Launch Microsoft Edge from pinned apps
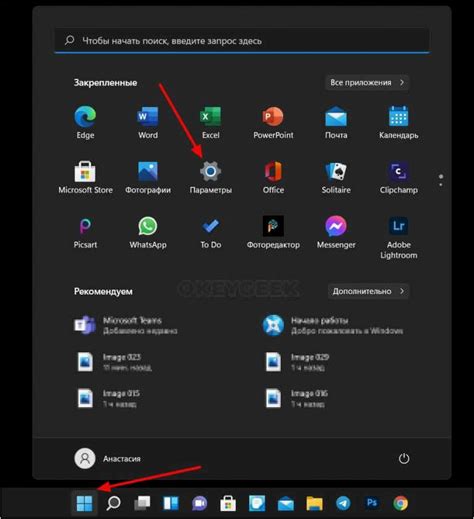 click(85, 122)
